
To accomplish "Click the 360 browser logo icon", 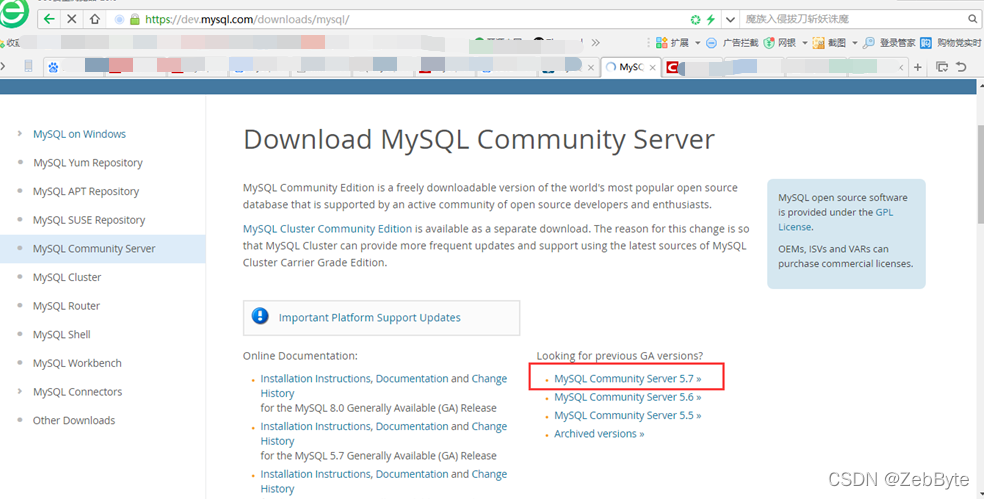I will [x=14, y=14].
